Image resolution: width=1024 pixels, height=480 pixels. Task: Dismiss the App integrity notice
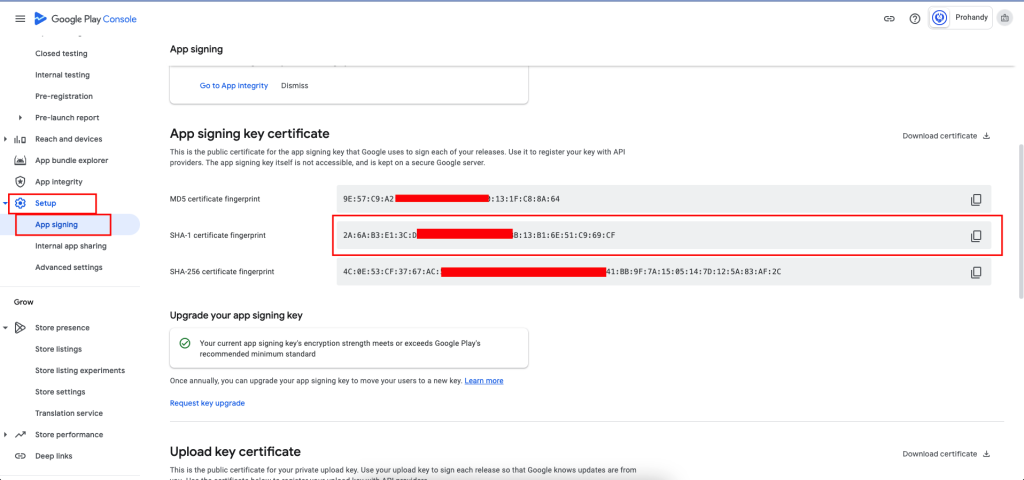[295, 86]
